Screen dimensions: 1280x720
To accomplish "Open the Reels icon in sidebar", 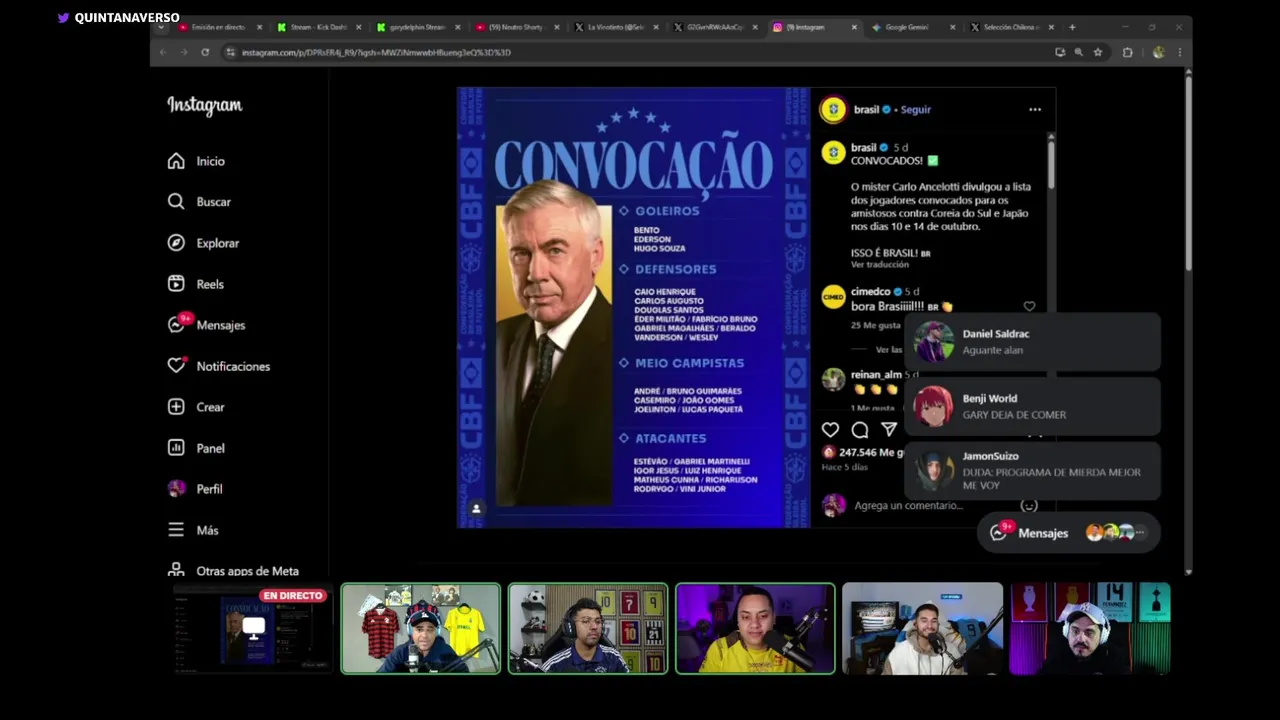I will [176, 284].
